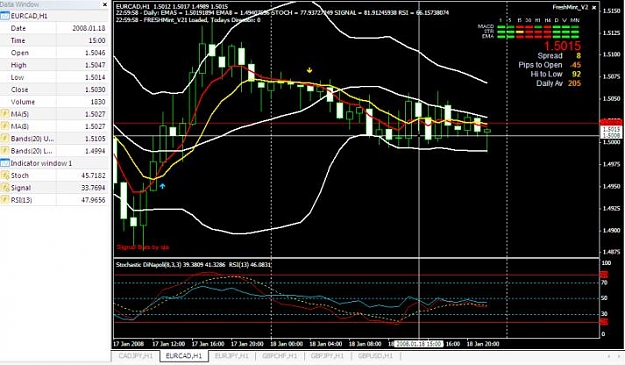This screenshot has height=365, width=625.
Task: Click the 17 Jan 12:00 time axis label
Action: pyautogui.click(x=169, y=344)
